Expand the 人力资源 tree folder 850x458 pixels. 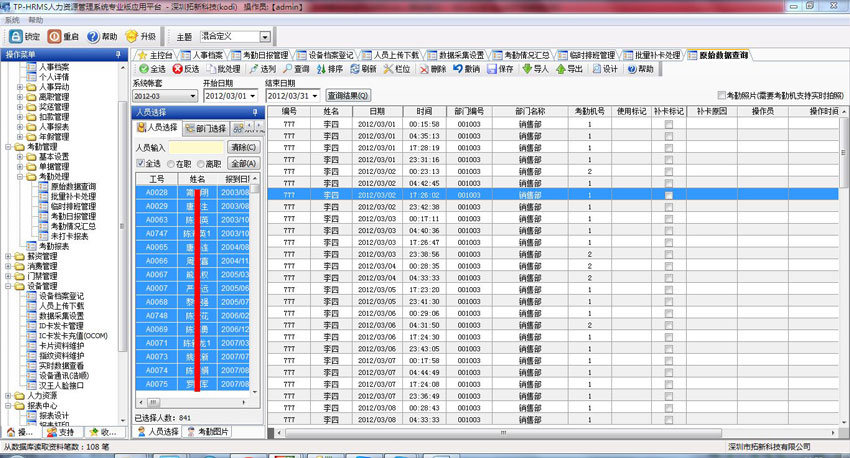[9, 396]
